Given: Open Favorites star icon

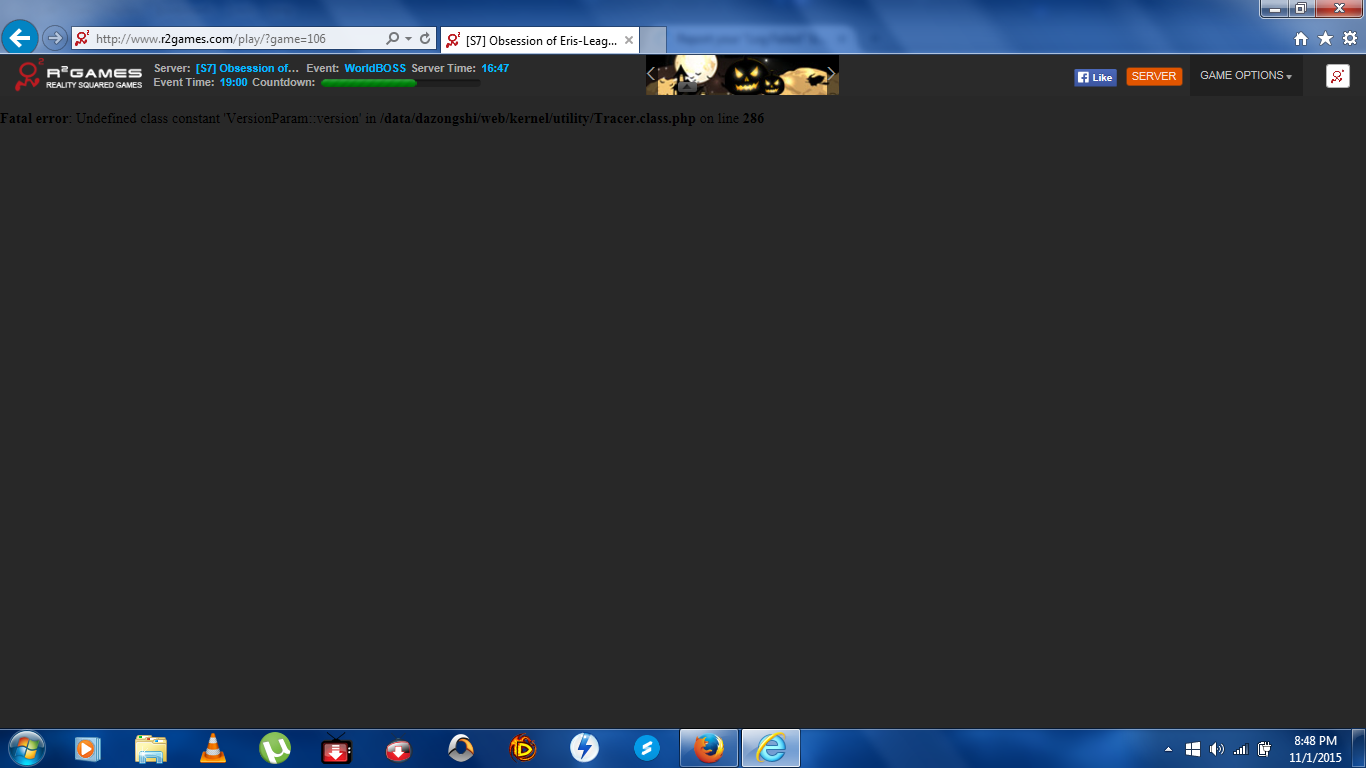Looking at the screenshot, I should [x=1325, y=39].
